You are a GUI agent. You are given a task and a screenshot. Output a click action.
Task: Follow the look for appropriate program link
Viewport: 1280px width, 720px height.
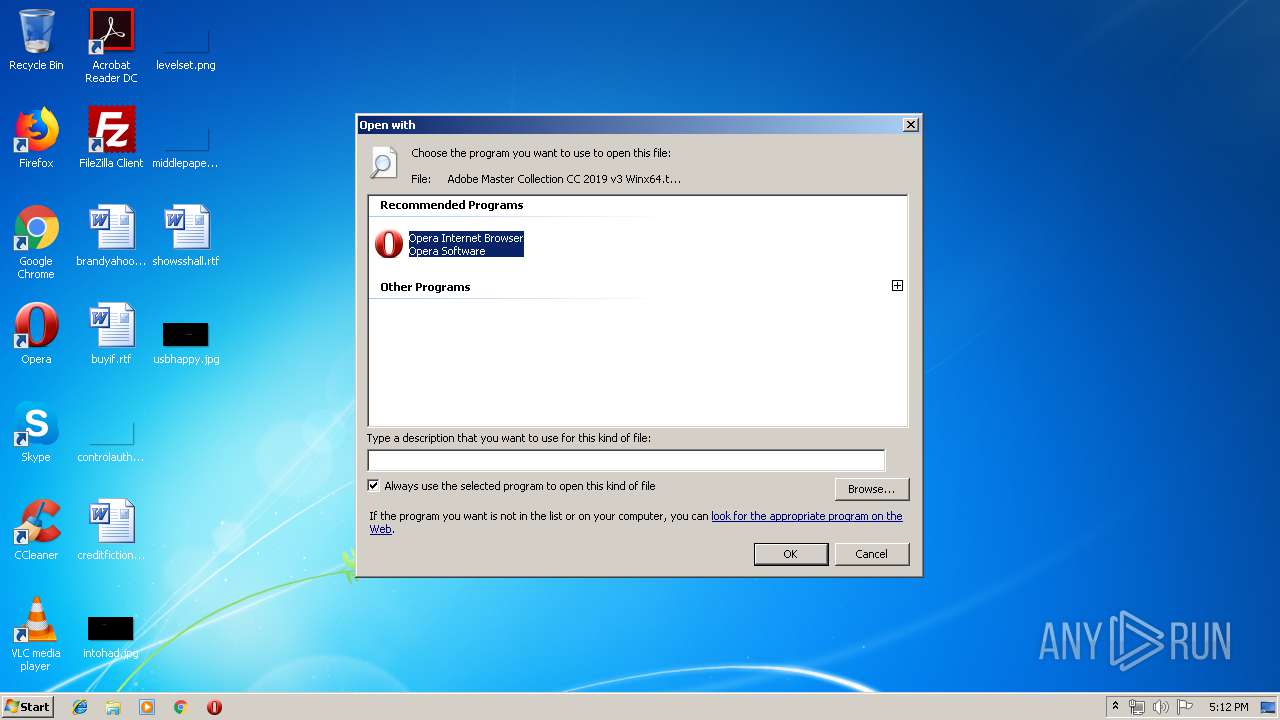pos(806,516)
